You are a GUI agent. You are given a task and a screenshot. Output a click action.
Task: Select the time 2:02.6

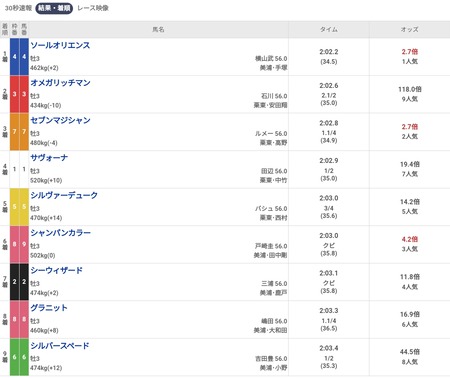(329, 86)
